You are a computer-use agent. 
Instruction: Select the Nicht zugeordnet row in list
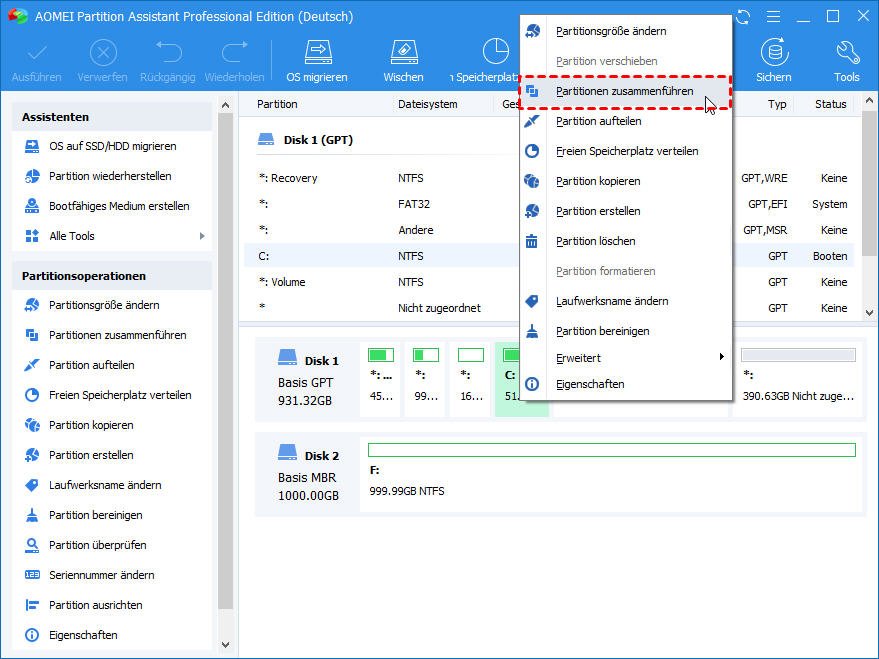(549, 308)
